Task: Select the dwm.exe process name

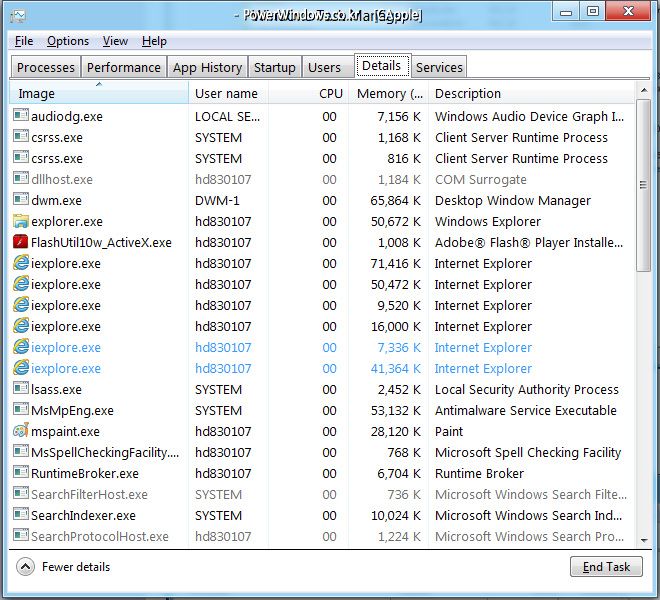Action: tap(56, 200)
